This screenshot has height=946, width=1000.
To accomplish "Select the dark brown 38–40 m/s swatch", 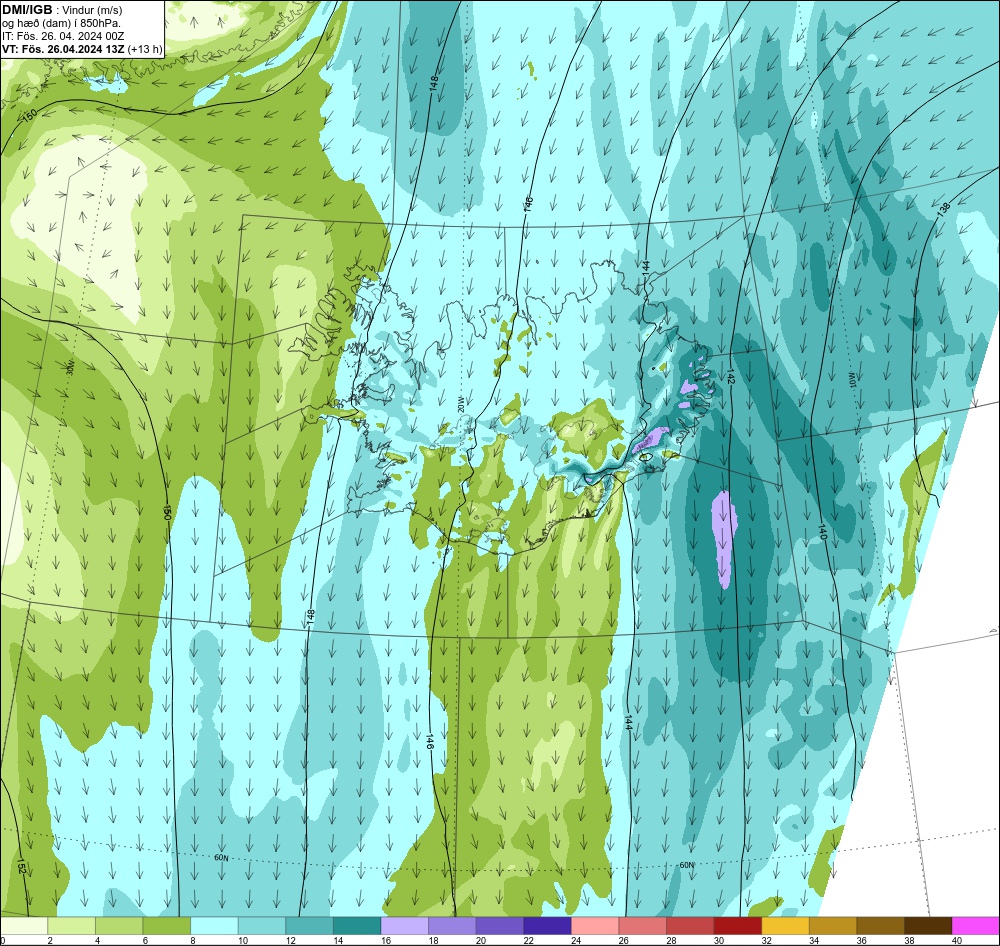I will (x=927, y=926).
